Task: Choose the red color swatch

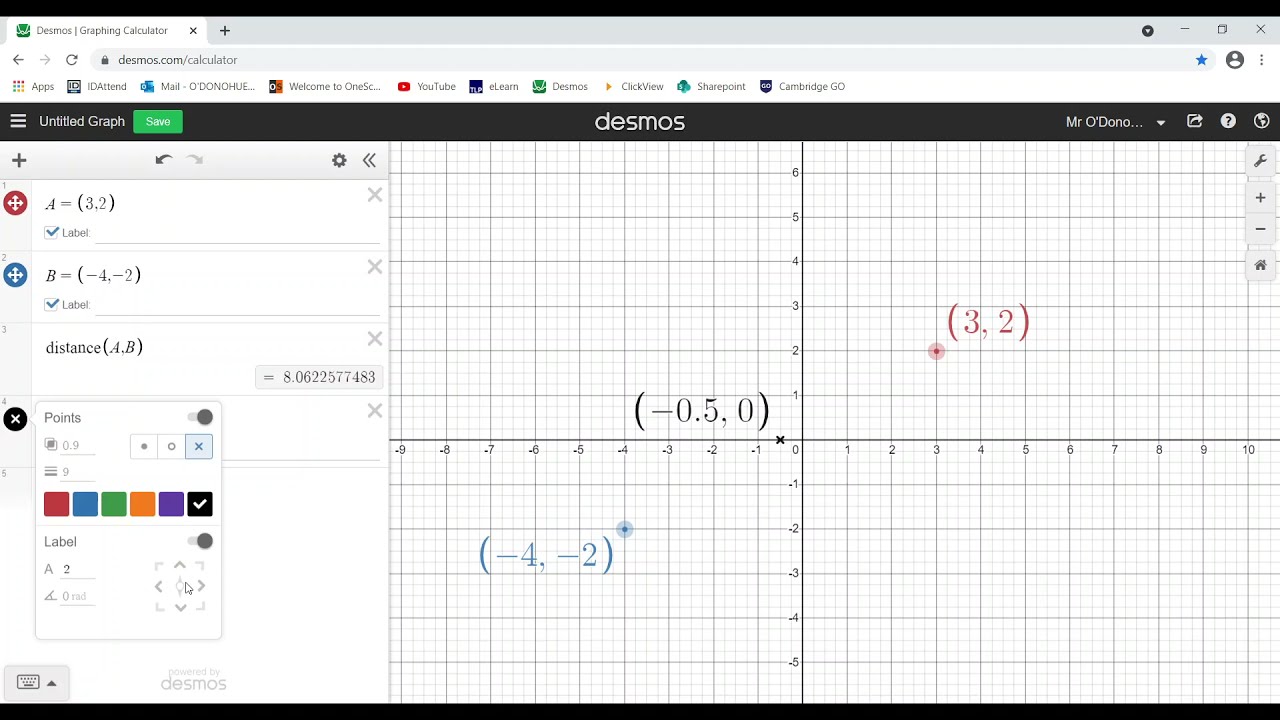Action: (x=56, y=504)
